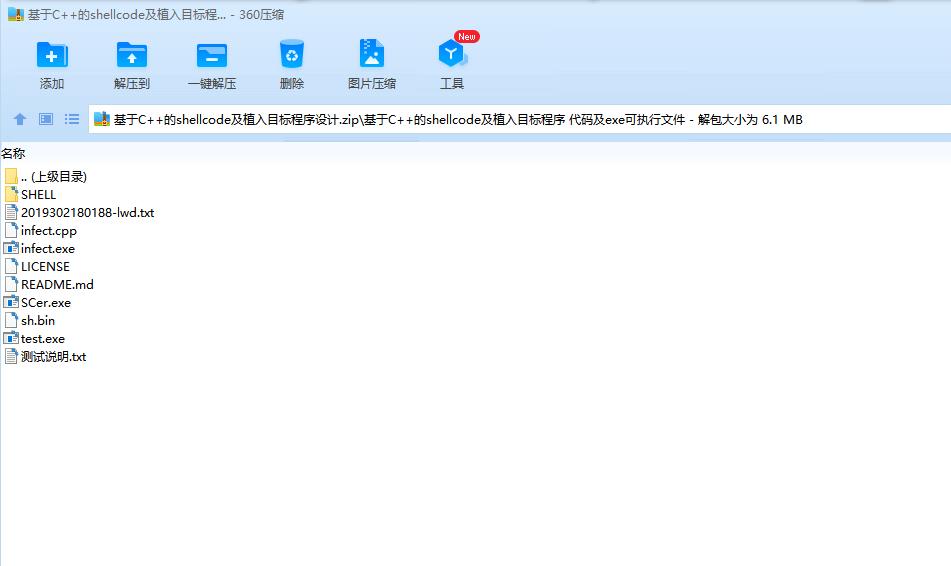Click the file icon beside LICENSE
Screen dimensions: 951x566
pyautogui.click(x=11, y=266)
